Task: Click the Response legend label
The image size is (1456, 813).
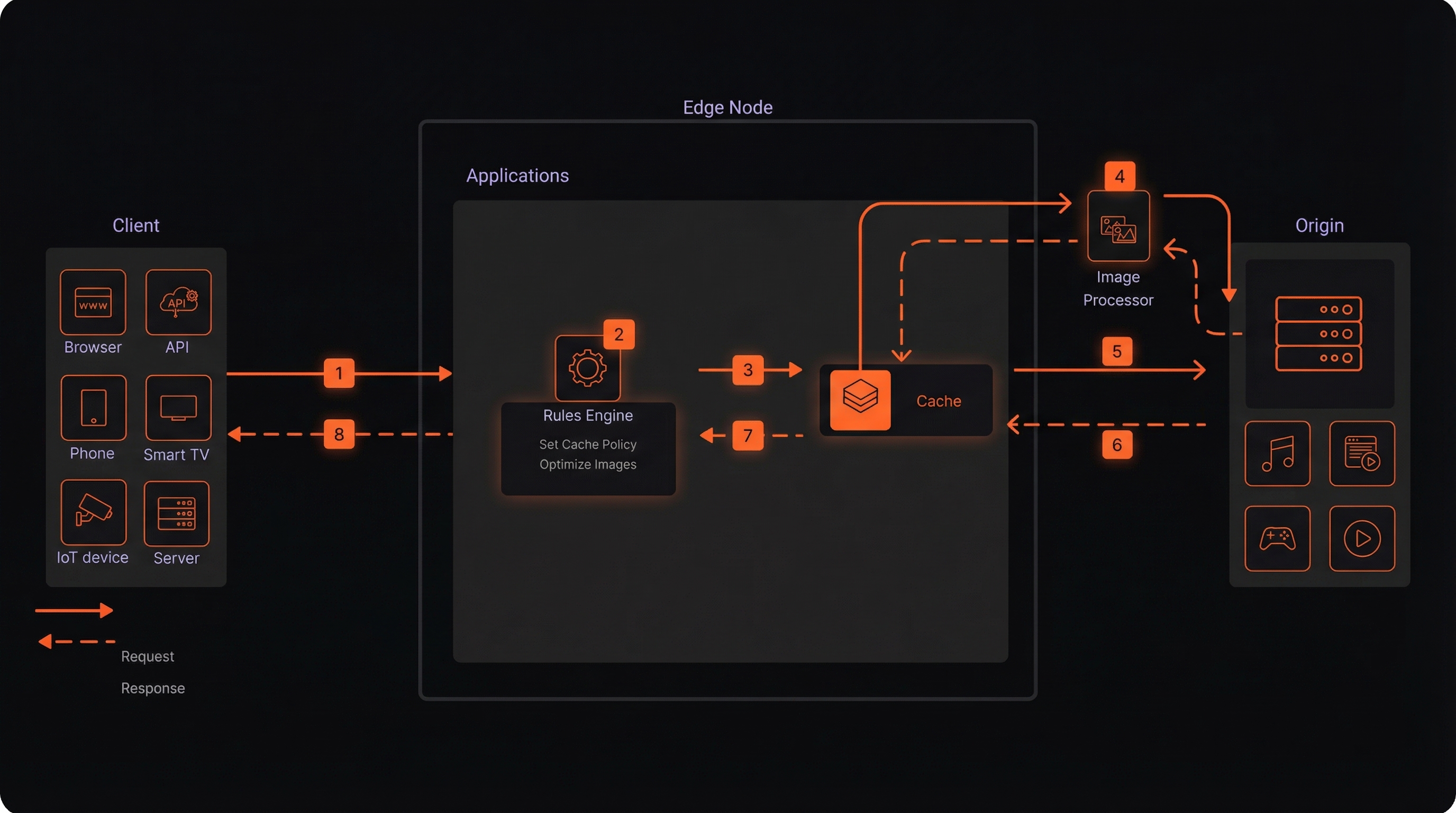Action: pos(152,688)
